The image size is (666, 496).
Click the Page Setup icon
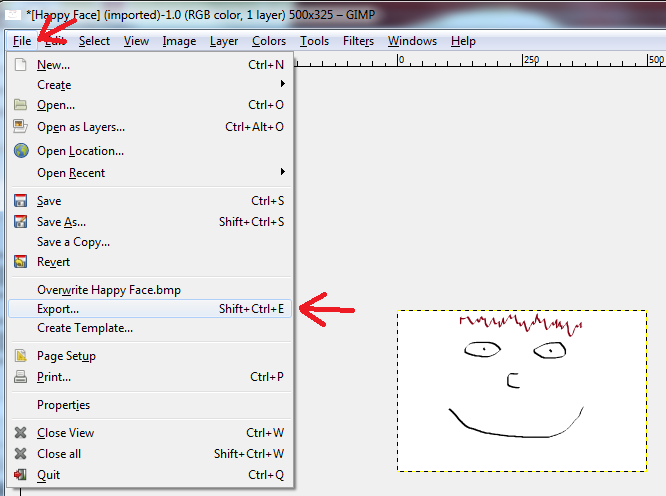(x=20, y=355)
